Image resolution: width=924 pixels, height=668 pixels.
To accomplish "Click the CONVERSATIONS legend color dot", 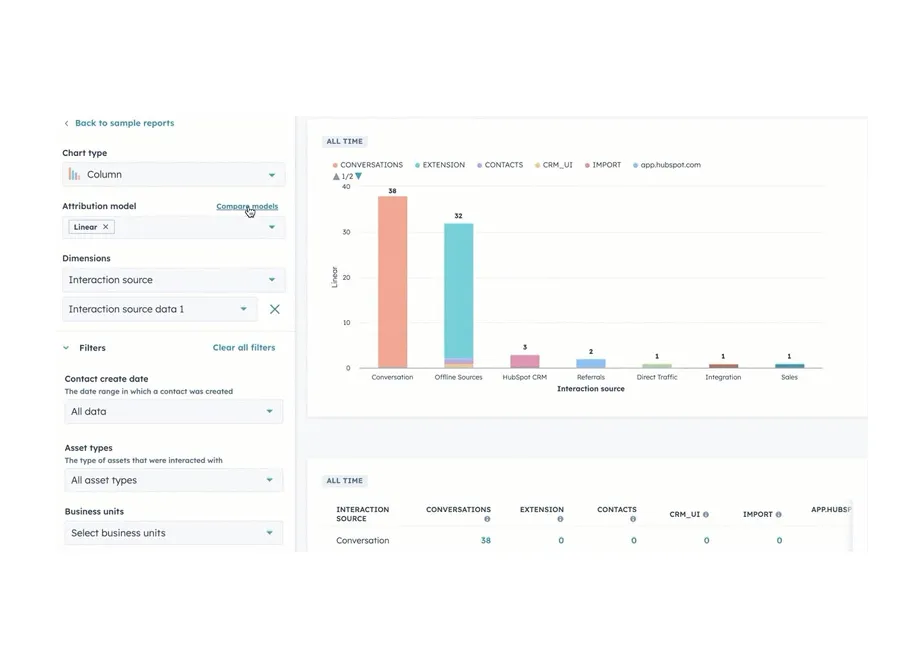I will pyautogui.click(x=334, y=164).
